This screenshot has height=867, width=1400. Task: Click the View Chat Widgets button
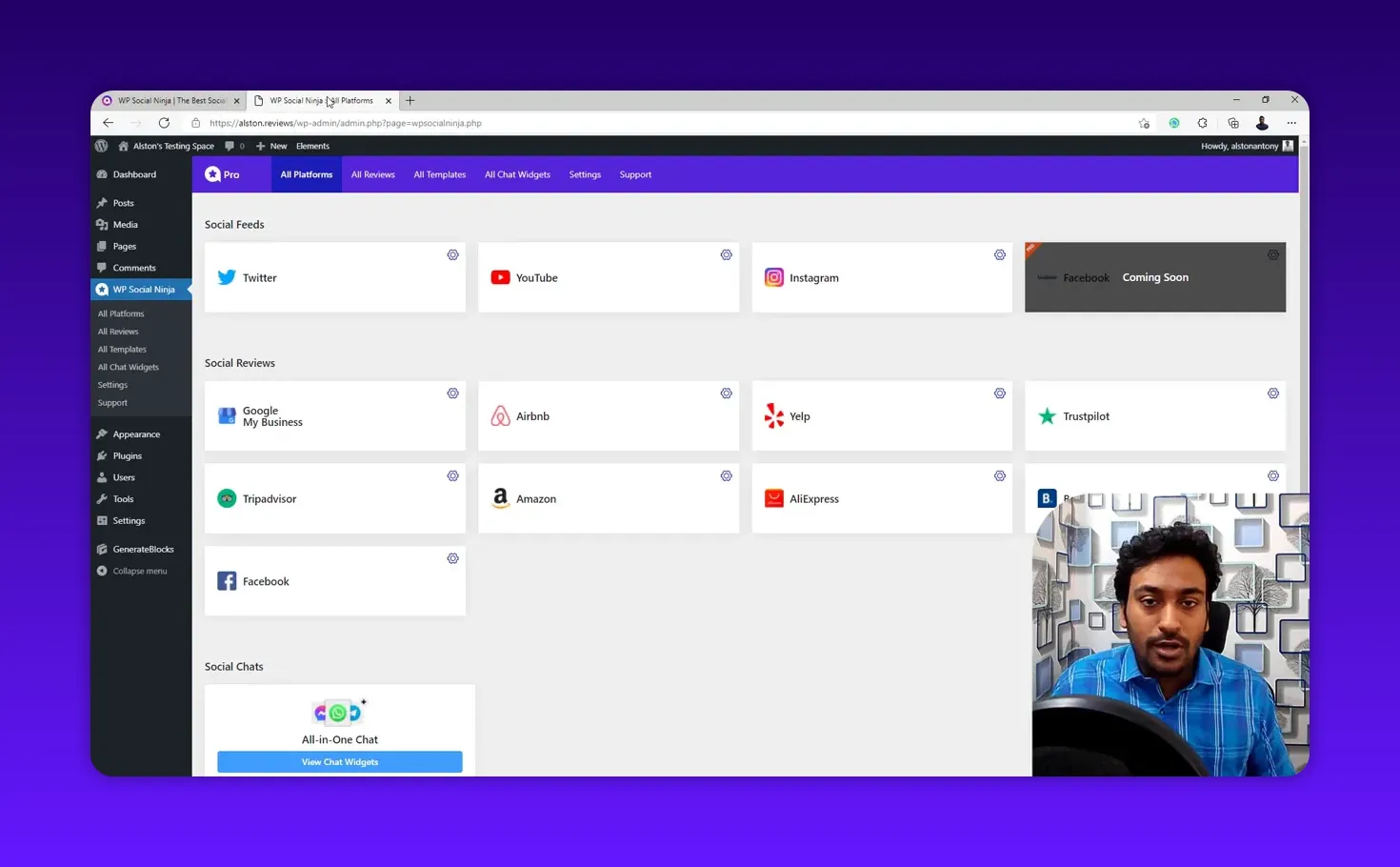coord(339,761)
